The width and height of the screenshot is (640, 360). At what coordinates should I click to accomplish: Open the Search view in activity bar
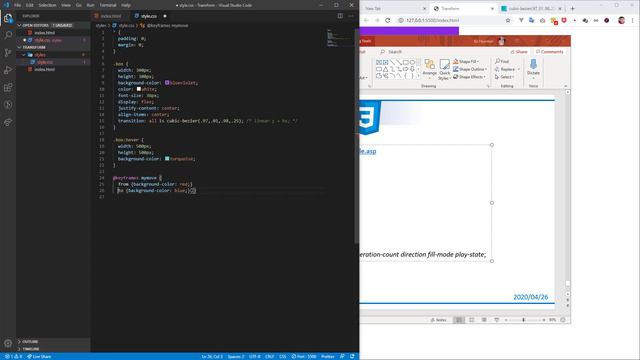(x=8, y=36)
